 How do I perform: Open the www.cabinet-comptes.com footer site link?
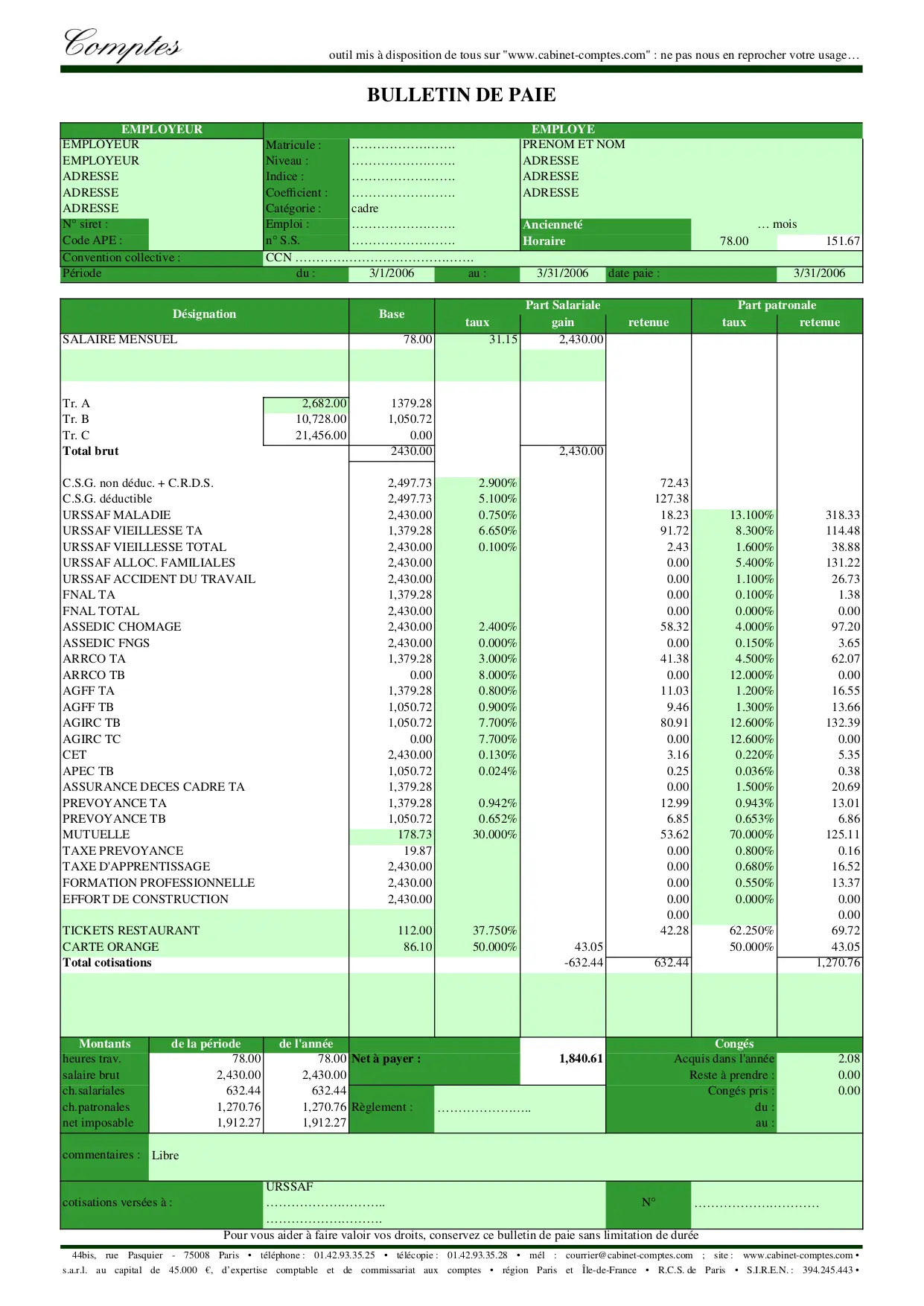coord(797,1255)
